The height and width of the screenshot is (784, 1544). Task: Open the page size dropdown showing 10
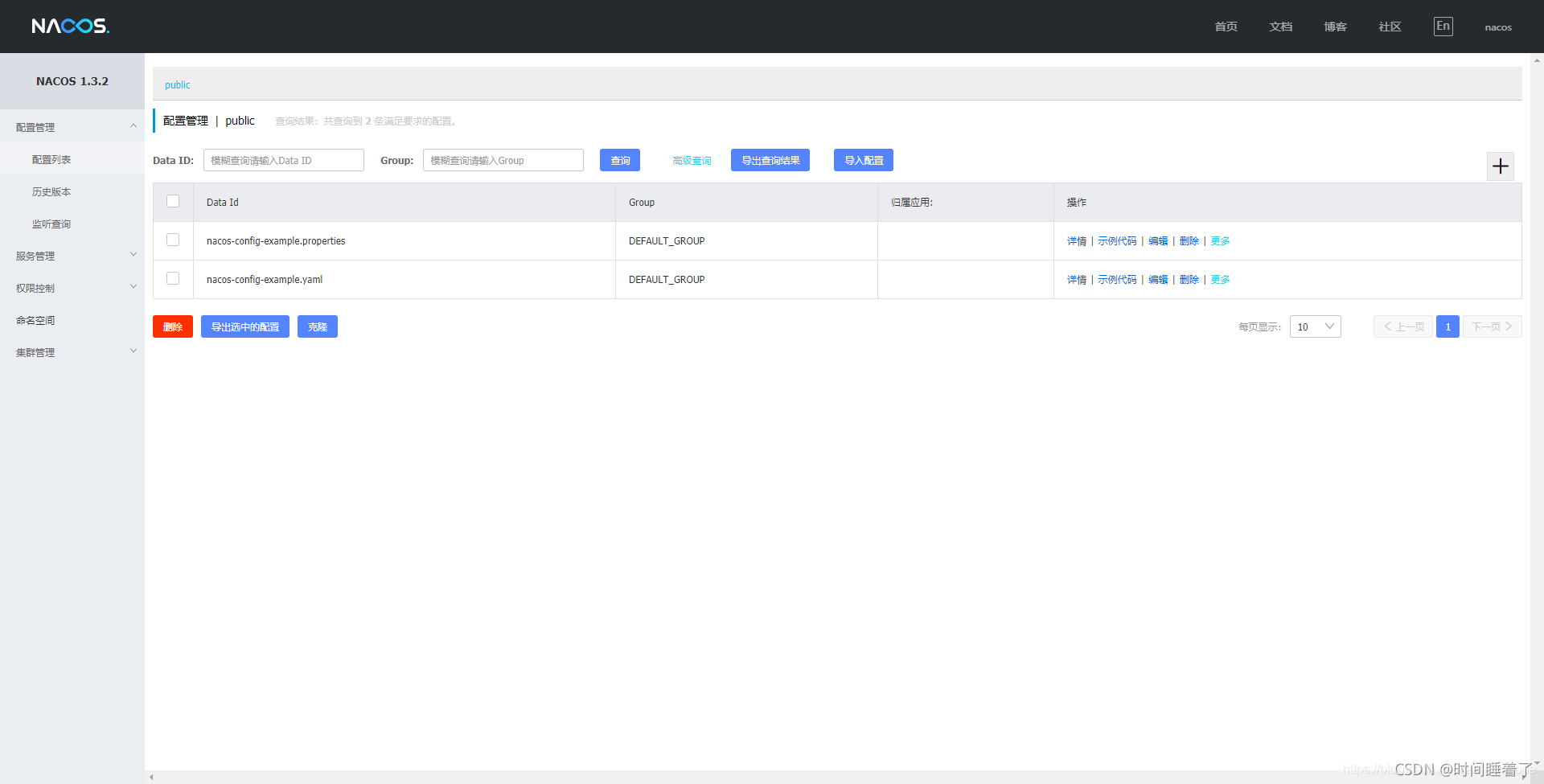click(x=1315, y=326)
